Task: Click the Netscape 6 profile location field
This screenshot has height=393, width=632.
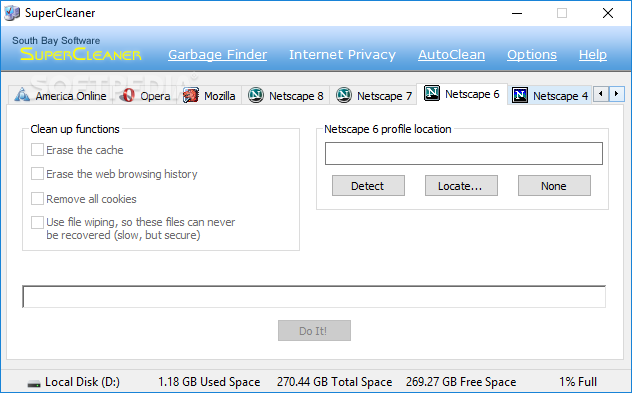Action: (464, 153)
